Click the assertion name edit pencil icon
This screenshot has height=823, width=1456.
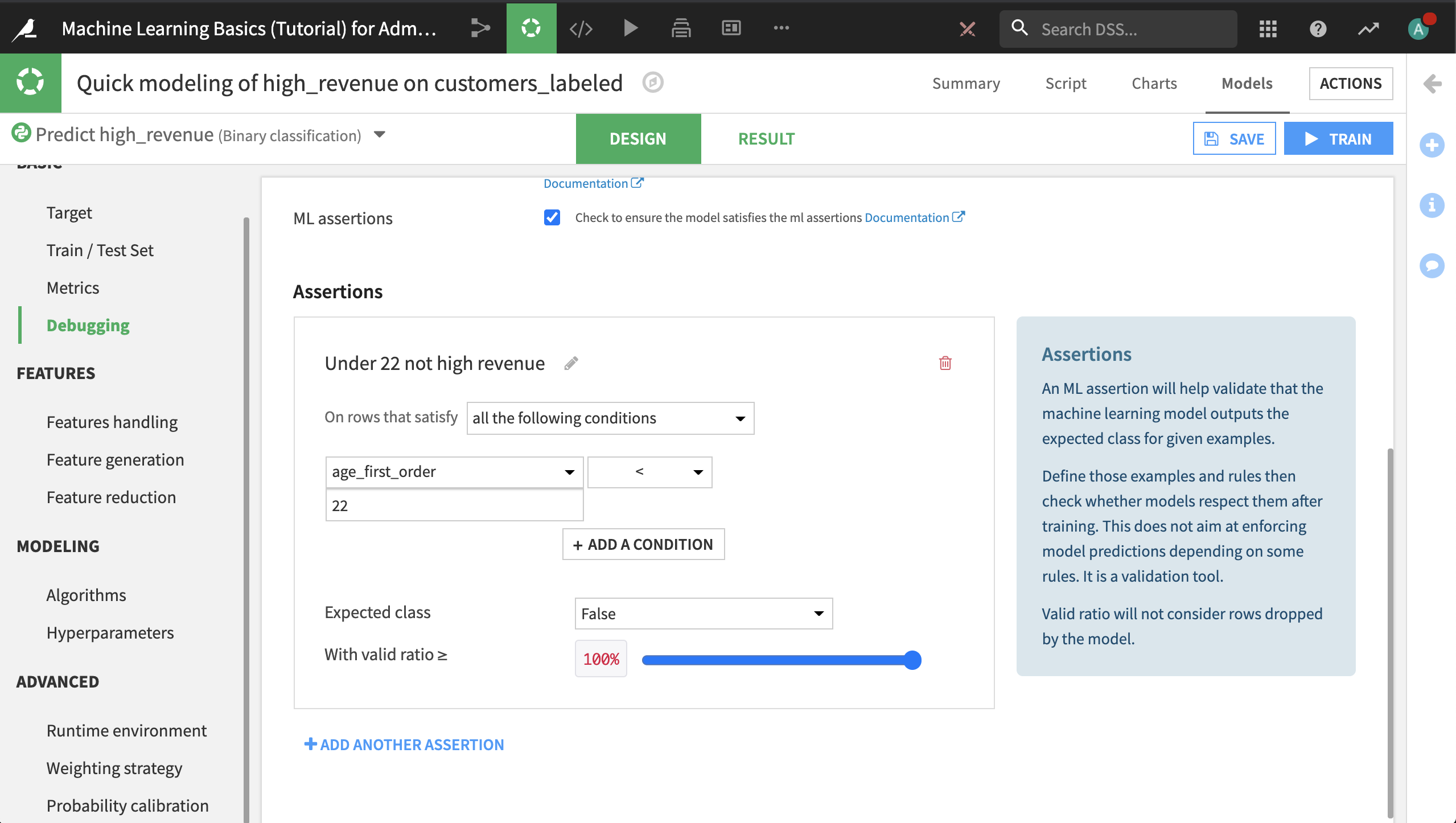pos(571,362)
